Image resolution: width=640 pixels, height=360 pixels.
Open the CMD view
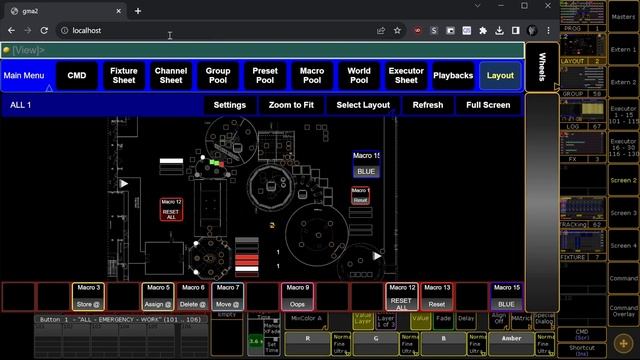point(77,76)
